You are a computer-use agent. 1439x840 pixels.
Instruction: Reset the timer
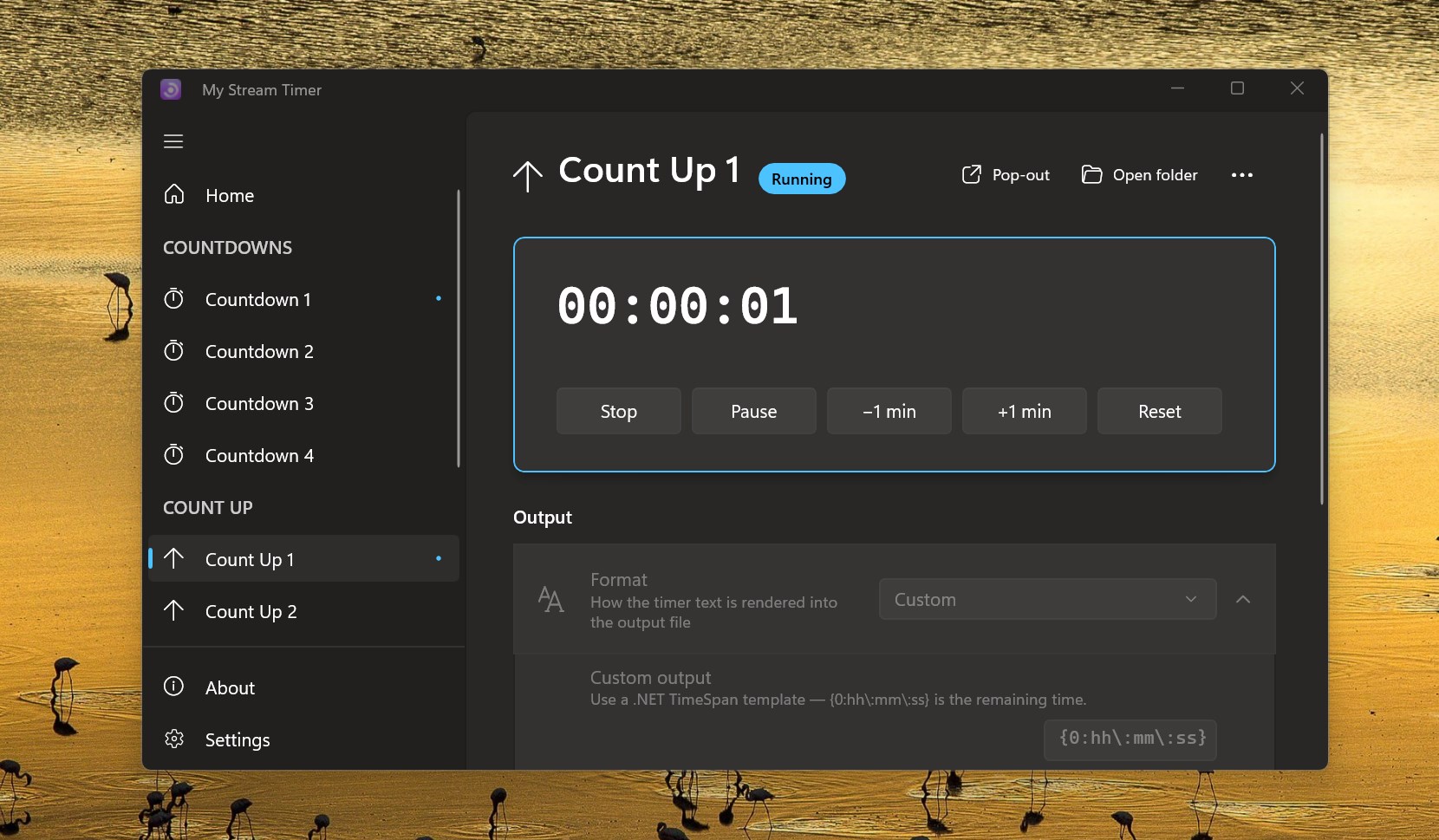pos(1160,411)
